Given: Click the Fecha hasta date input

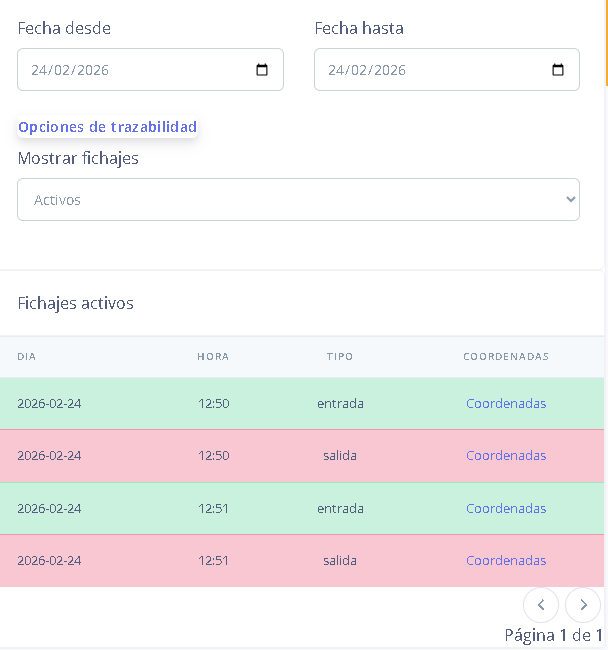Looking at the screenshot, I should [447, 70].
